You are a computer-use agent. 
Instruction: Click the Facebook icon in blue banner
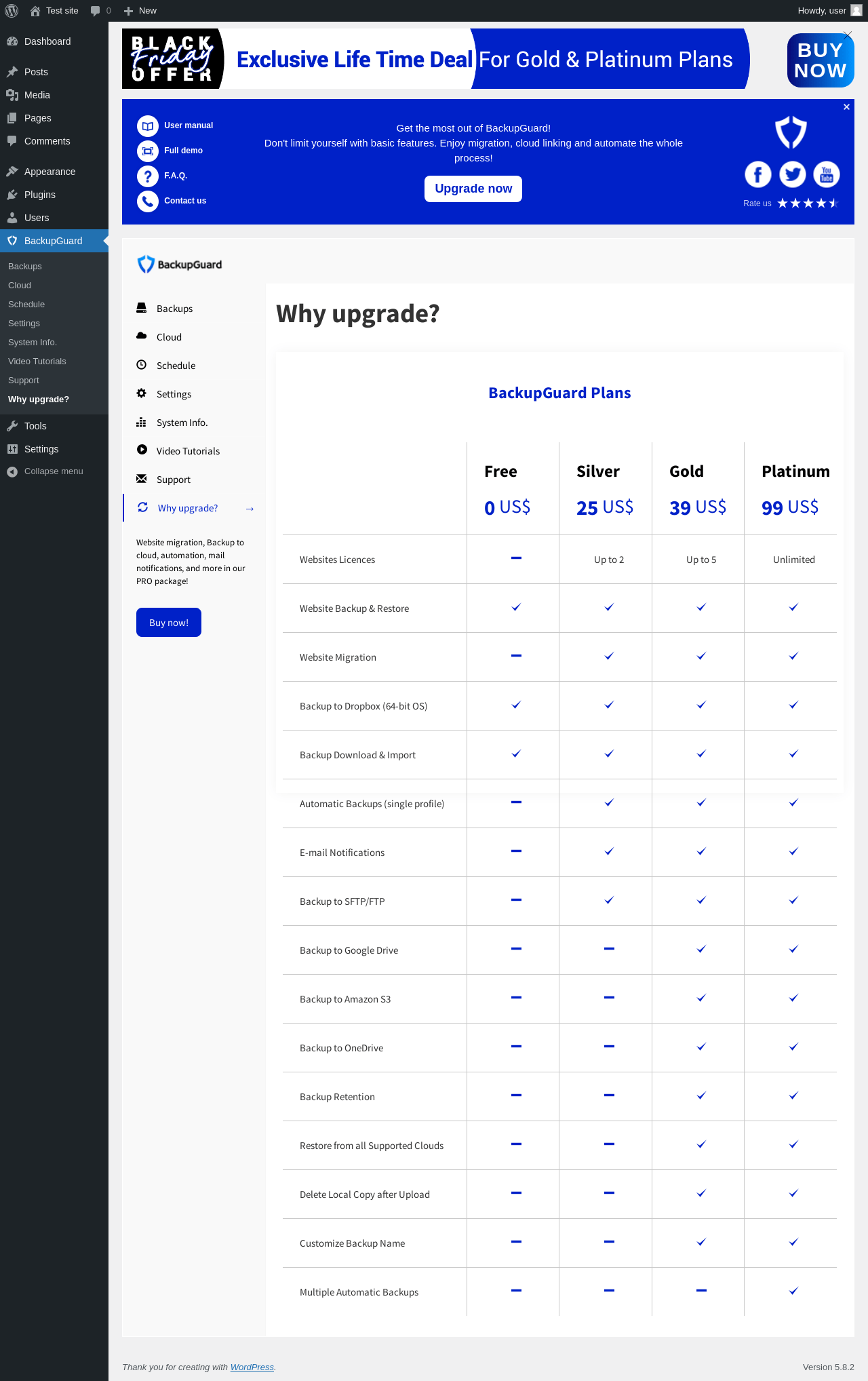[757, 174]
